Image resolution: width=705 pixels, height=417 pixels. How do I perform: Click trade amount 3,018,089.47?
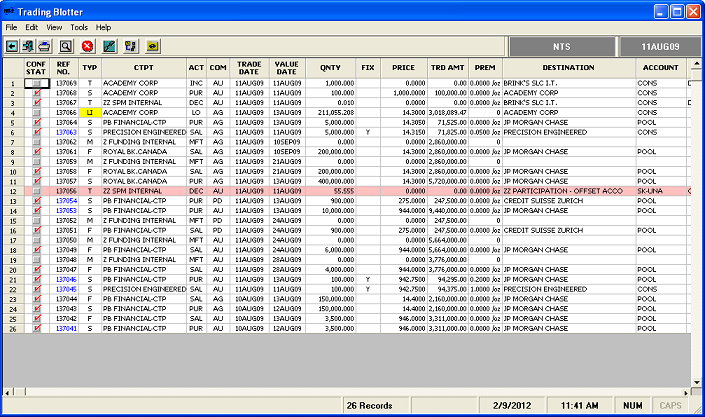(447, 112)
